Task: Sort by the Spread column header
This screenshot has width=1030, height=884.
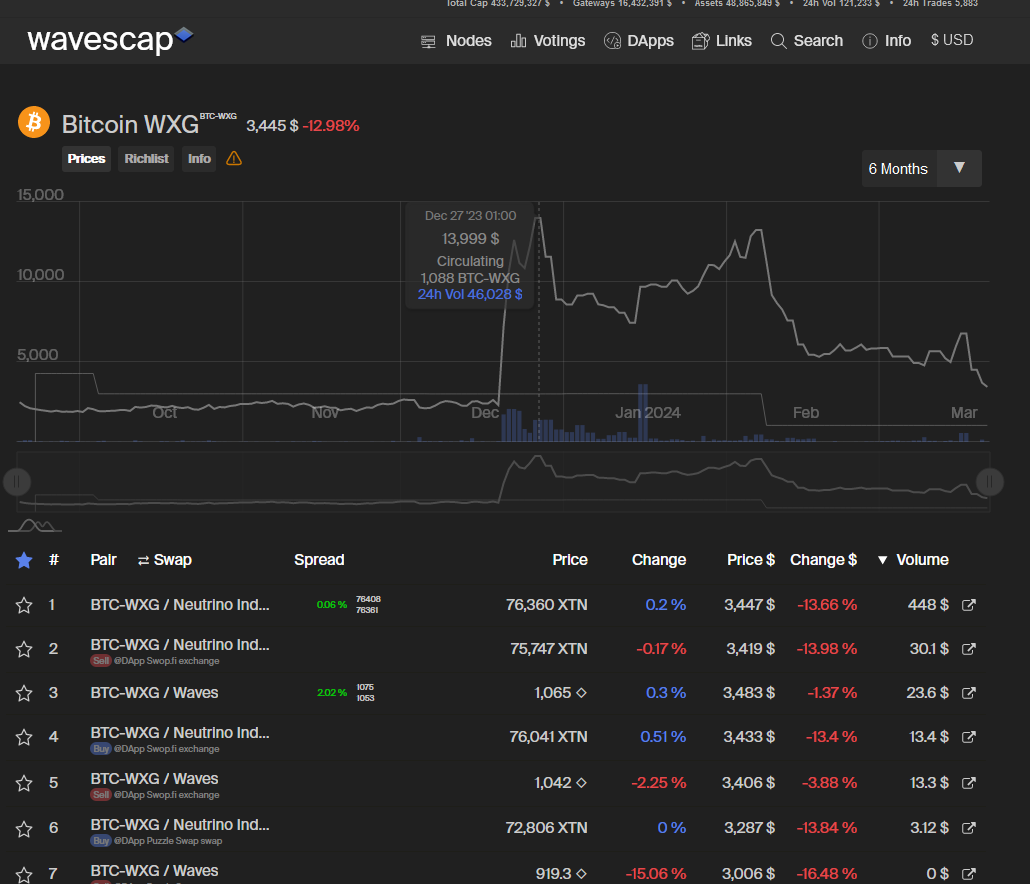Action: pos(319,560)
